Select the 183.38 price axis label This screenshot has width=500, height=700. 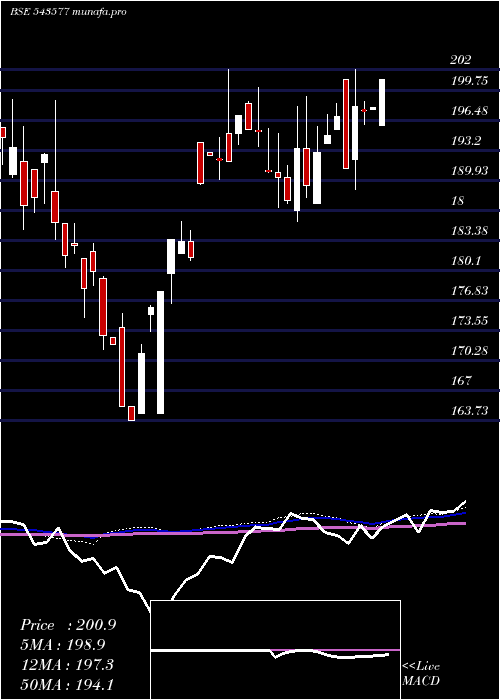click(470, 231)
